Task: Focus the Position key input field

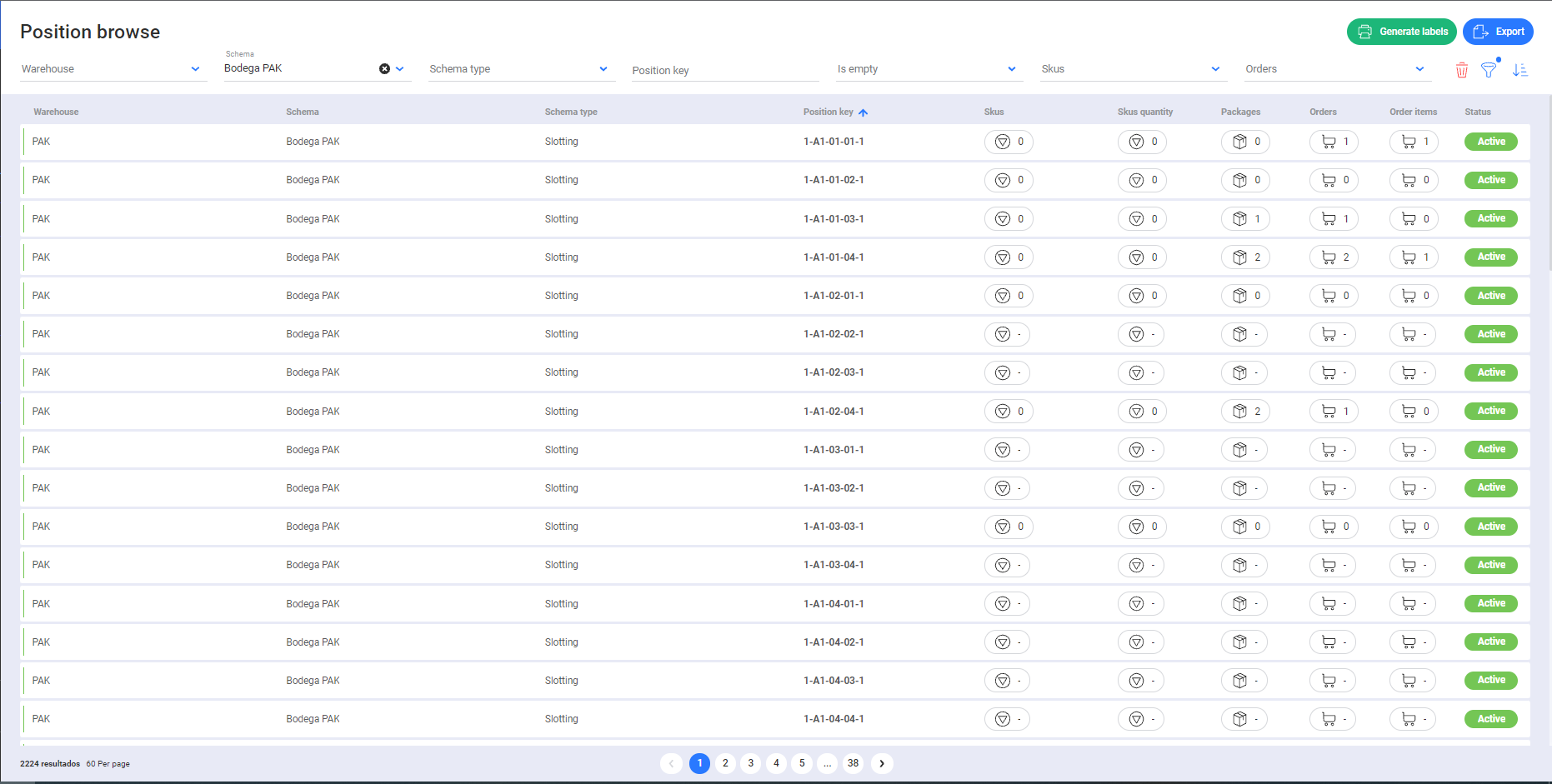Action: click(x=725, y=70)
